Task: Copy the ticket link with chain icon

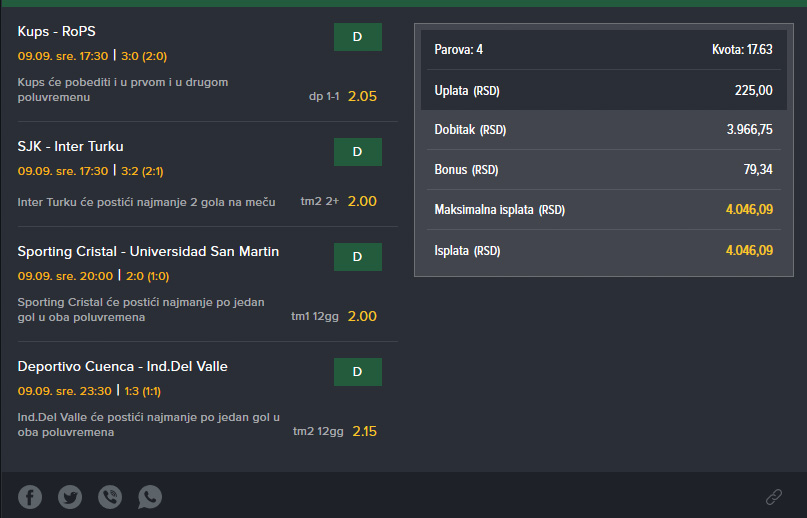Action: coord(774,497)
